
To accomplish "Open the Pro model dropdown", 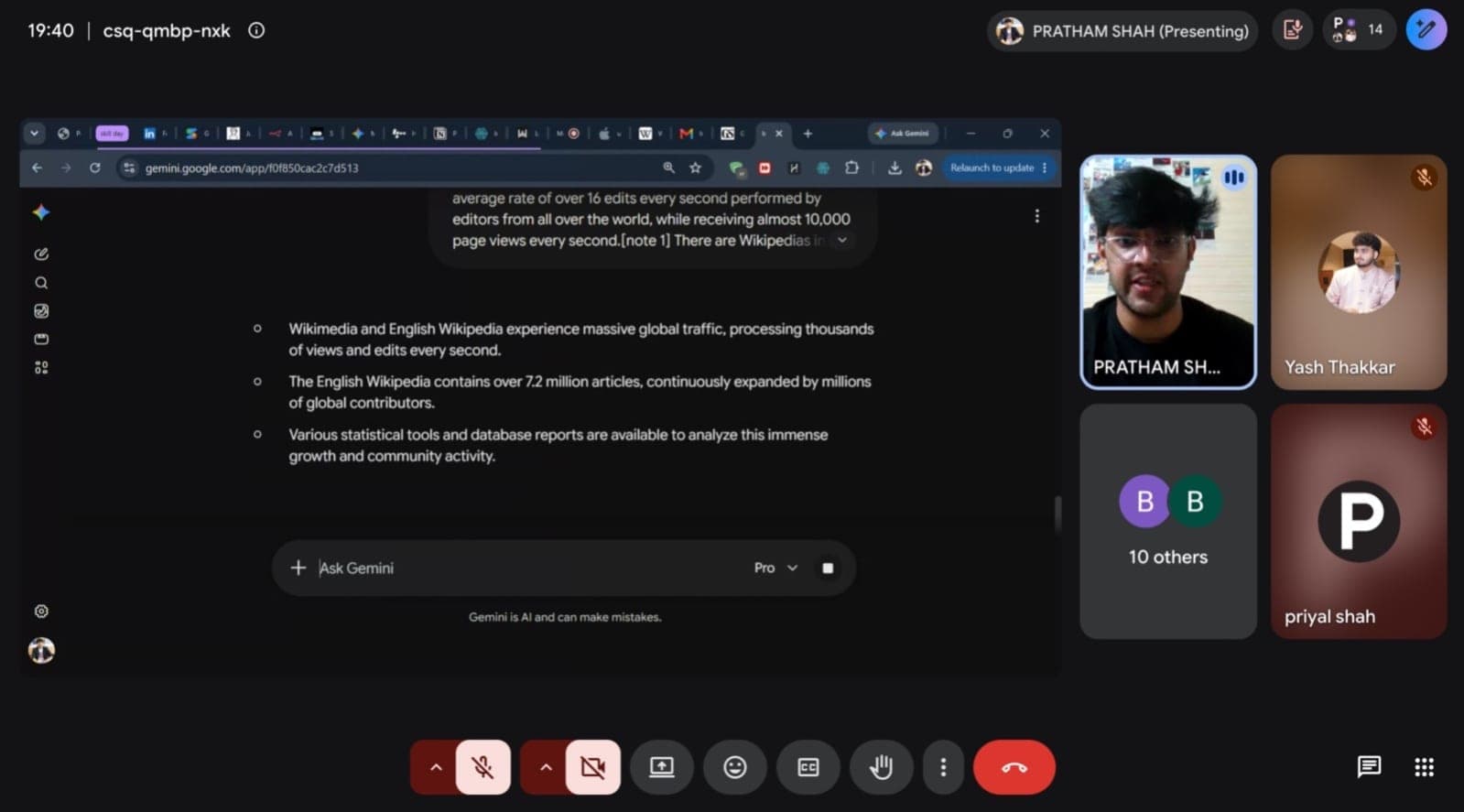I will click(x=775, y=568).
